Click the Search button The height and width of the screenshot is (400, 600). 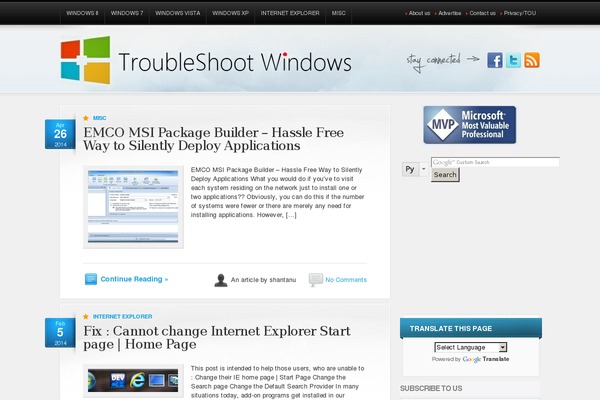pos(445,175)
